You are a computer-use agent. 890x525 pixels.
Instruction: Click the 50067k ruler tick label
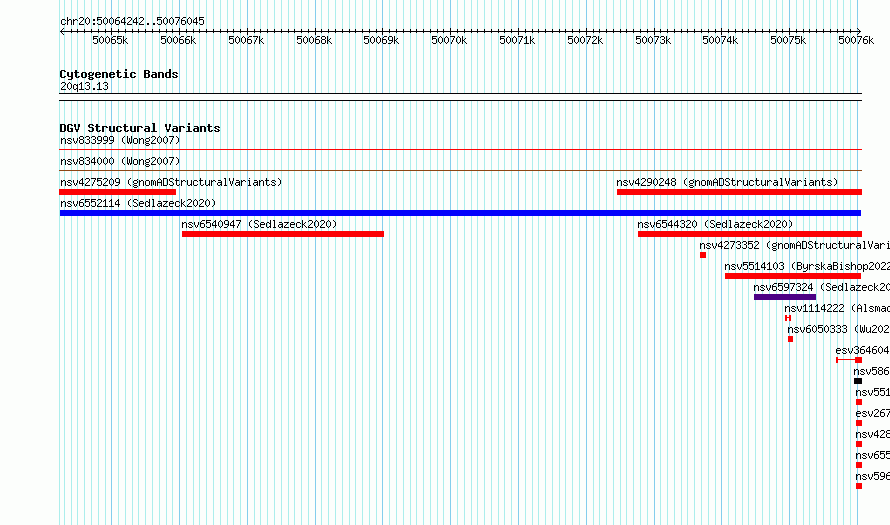[x=246, y=40]
